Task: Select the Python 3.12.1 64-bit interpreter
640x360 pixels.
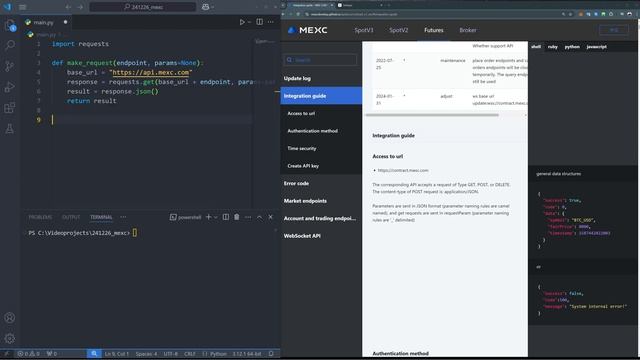Action: (247, 354)
